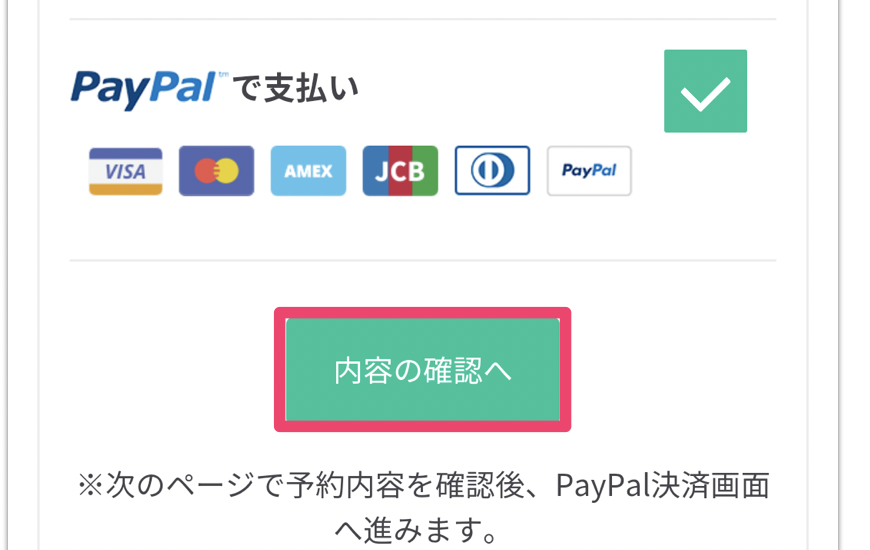870x550 pixels.
Task: Select the Diners Club card icon
Action: point(492,171)
